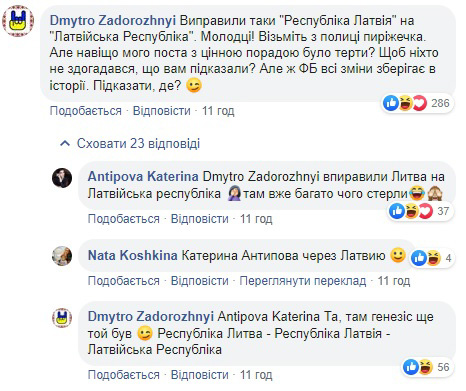Click the chevron arrow beside Сховати 23 відповіді
466x391 pixels.
tap(65, 144)
